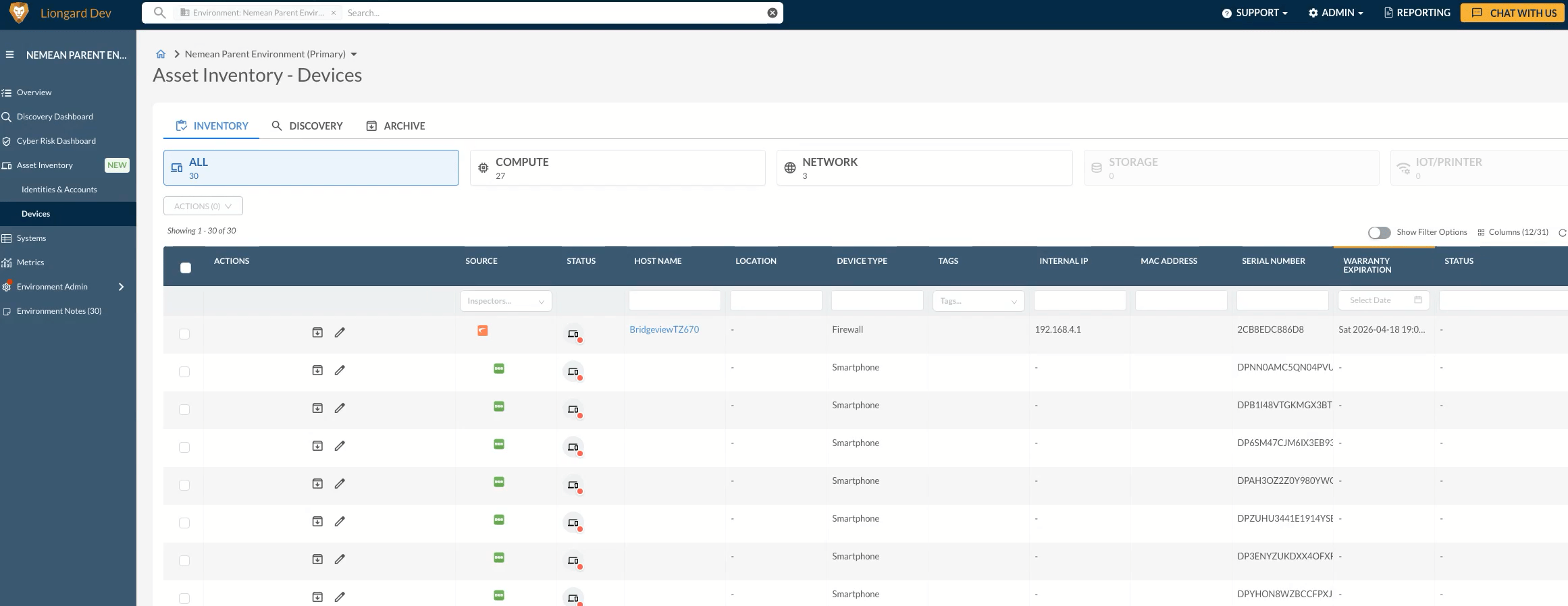Click the orange source icon for BridgeviewTZ670
1568x606 pixels.
482,330
